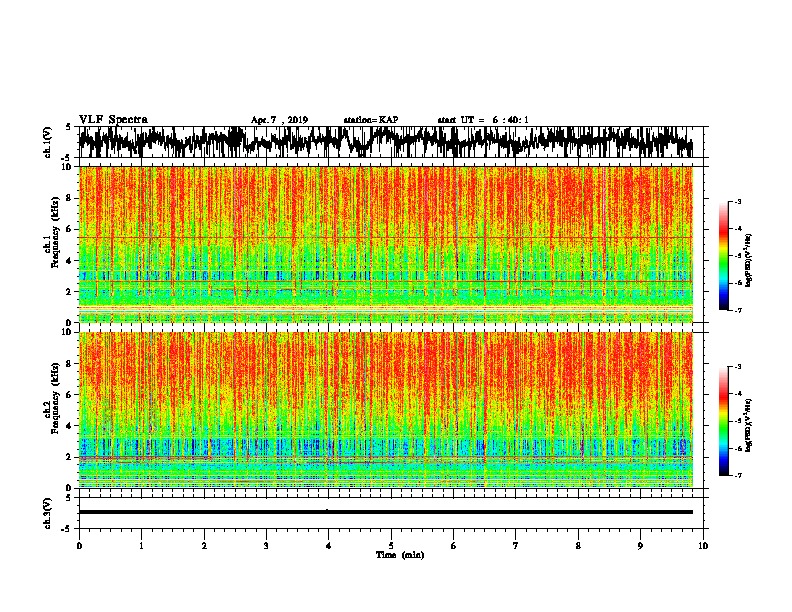This screenshot has height=612, width=792.
Task: Click the "6" kHz tick of ch.1 spectrogram
Action: [x=70, y=229]
